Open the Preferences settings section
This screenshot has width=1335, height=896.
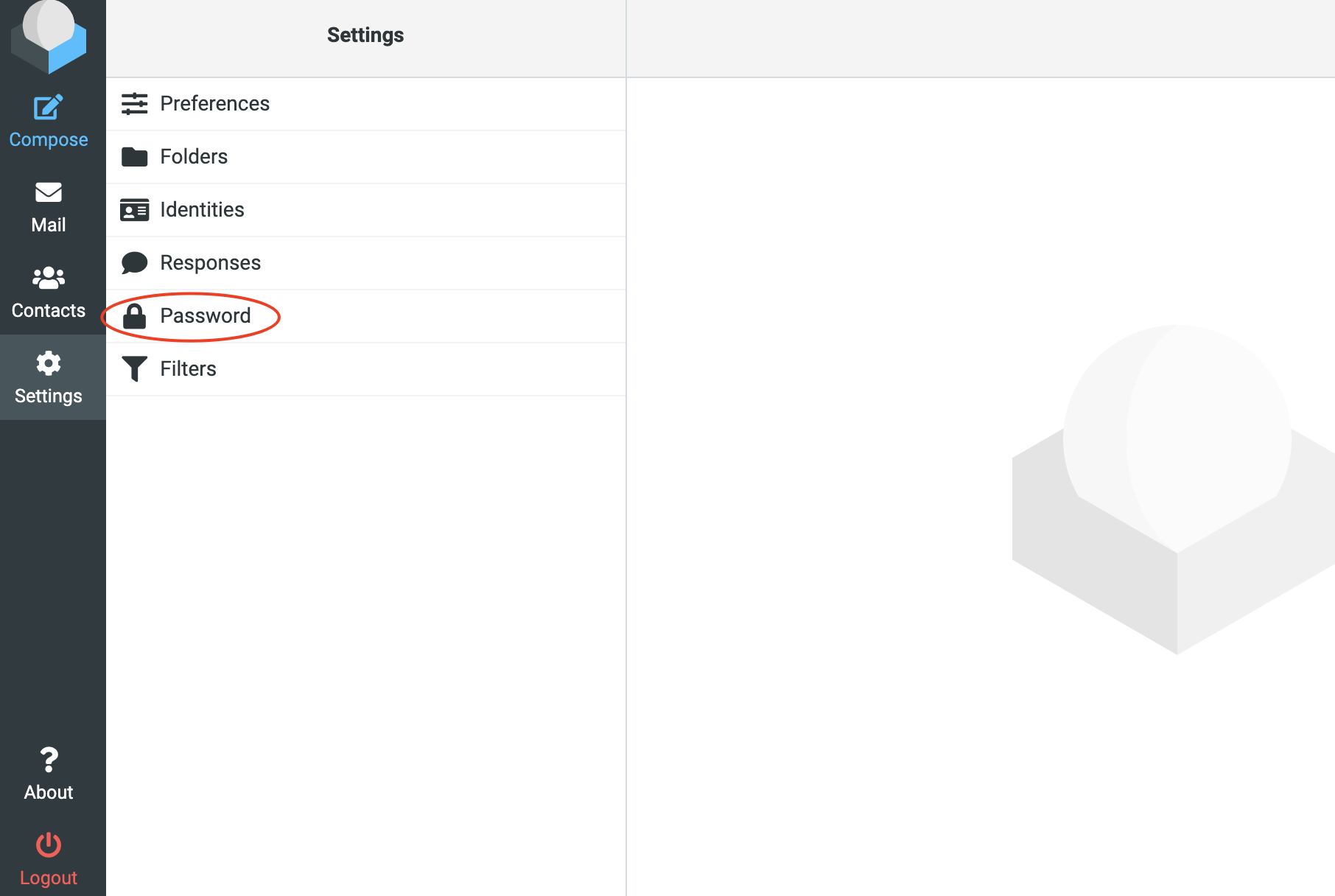[x=214, y=104]
